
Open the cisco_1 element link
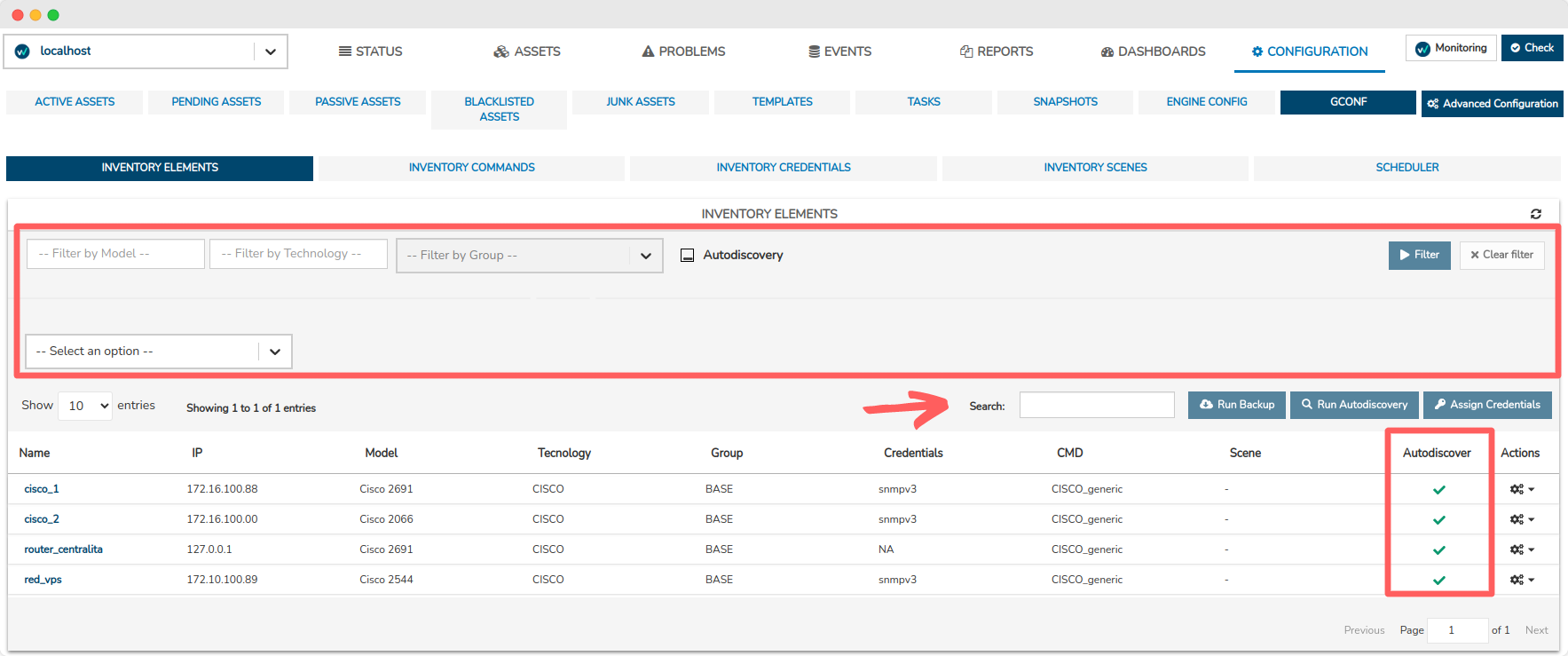tap(42, 489)
